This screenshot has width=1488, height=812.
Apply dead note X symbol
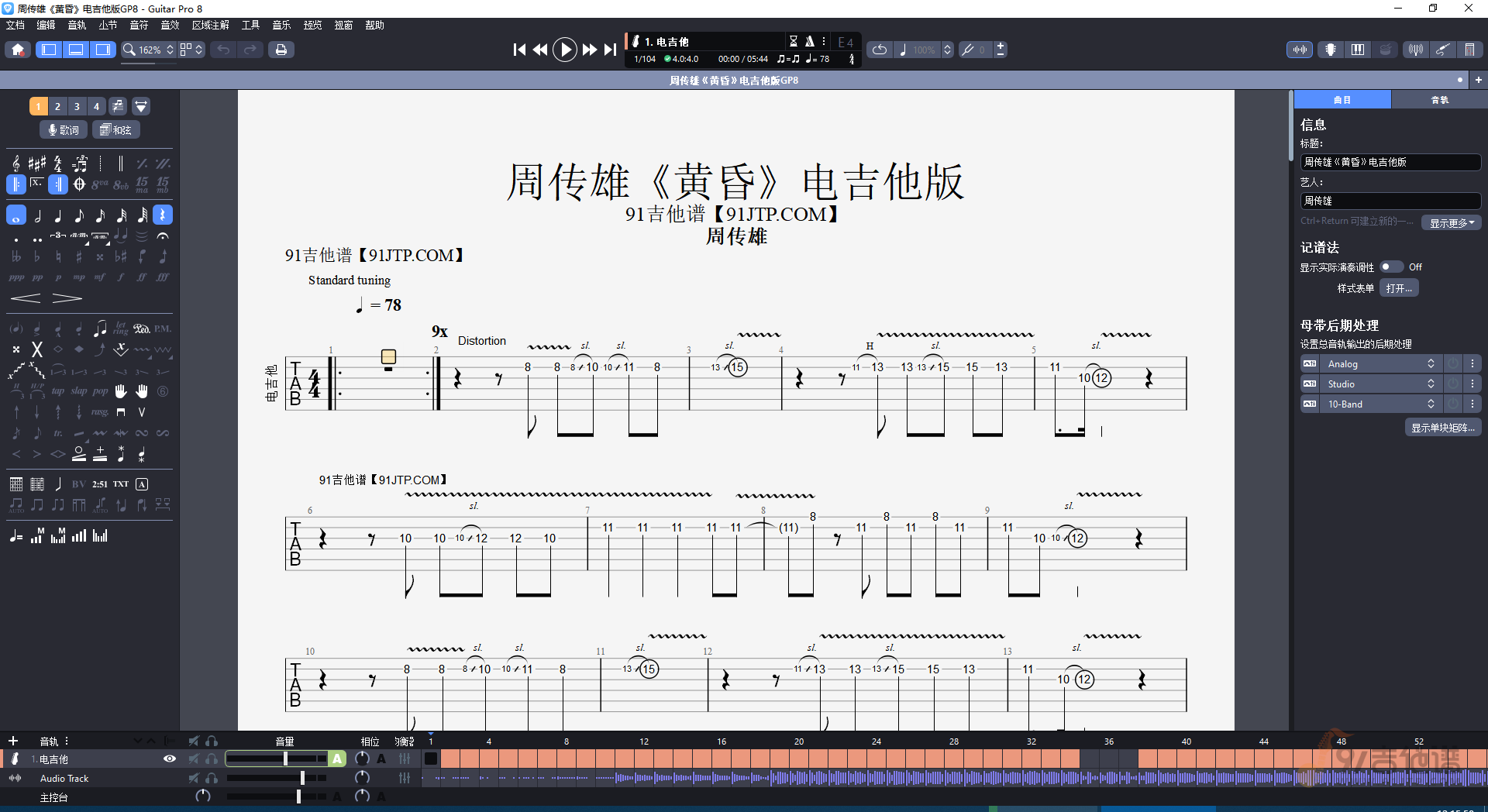coord(37,349)
